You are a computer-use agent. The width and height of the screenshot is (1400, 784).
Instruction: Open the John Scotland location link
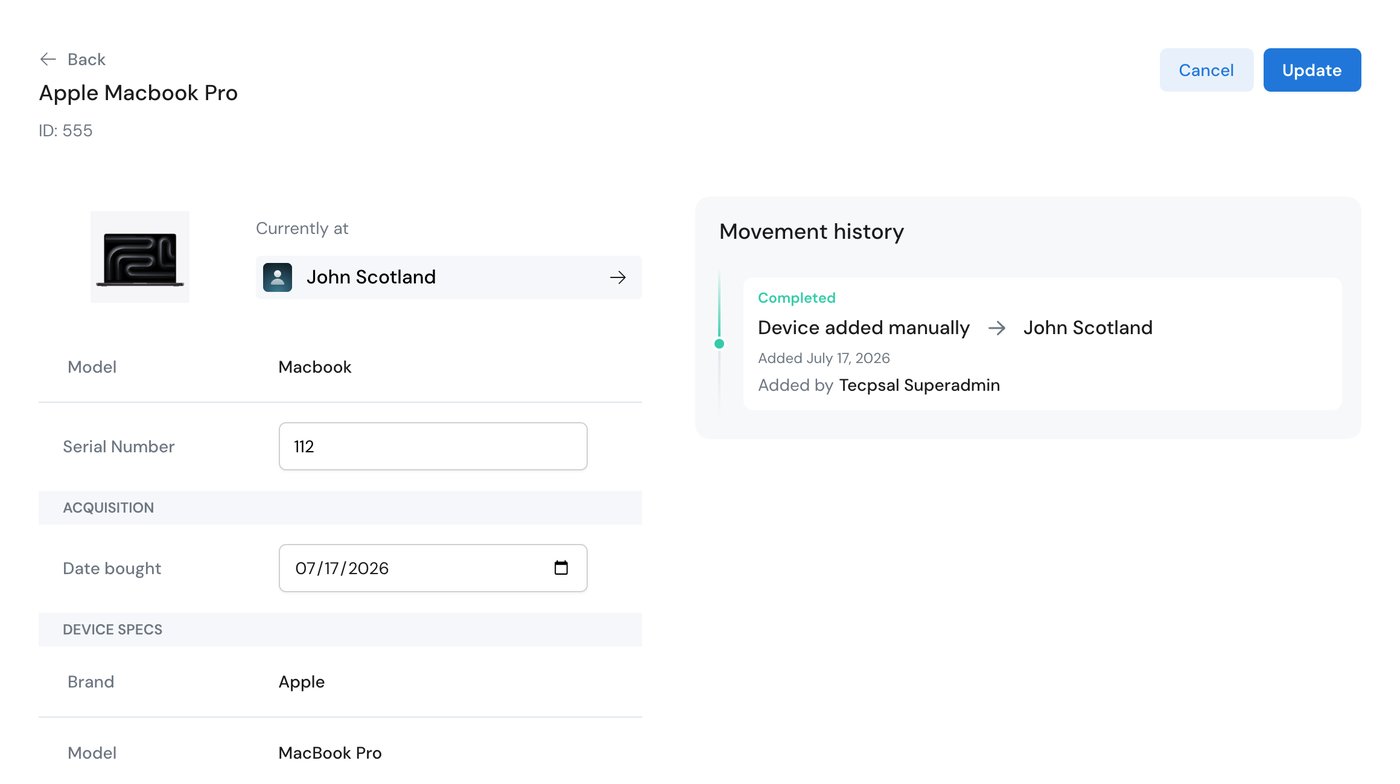point(449,277)
